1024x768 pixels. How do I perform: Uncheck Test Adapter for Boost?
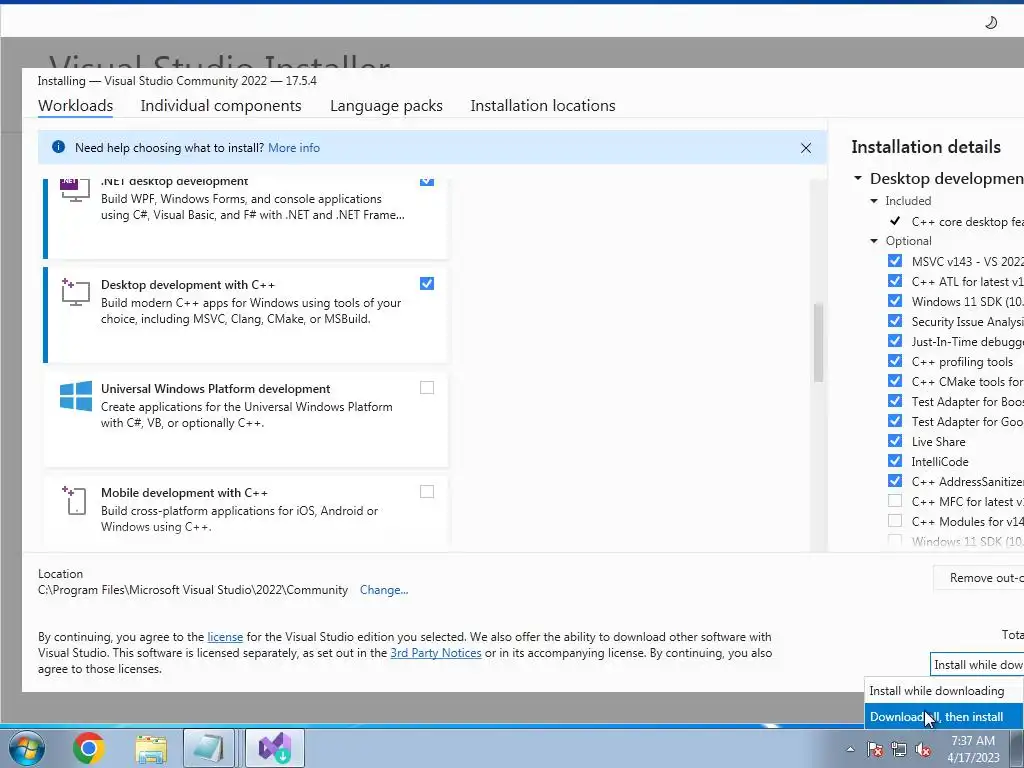[x=895, y=401]
